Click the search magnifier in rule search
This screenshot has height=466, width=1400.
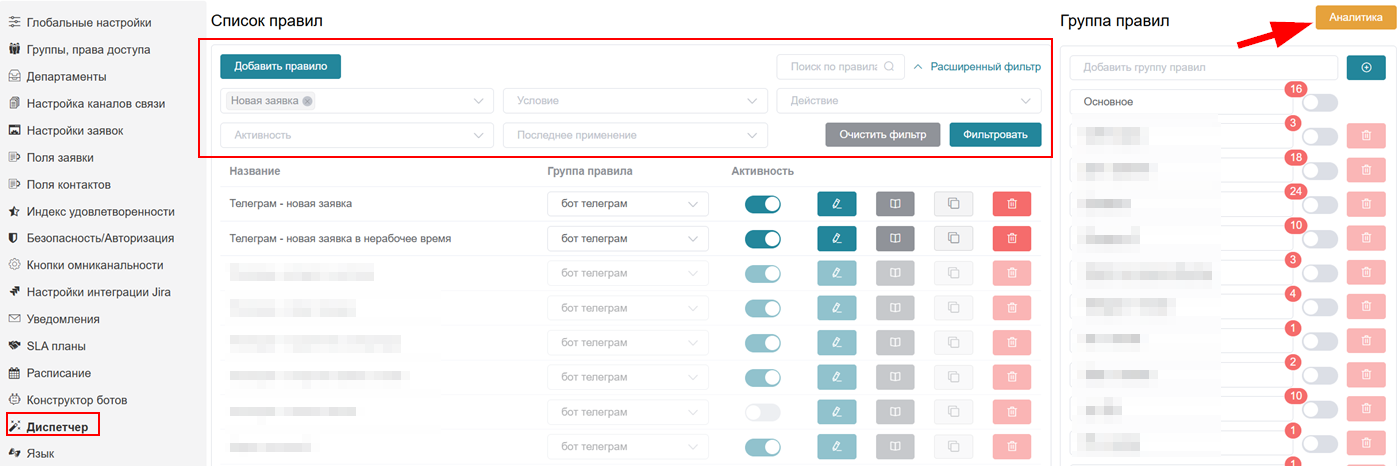click(888, 67)
